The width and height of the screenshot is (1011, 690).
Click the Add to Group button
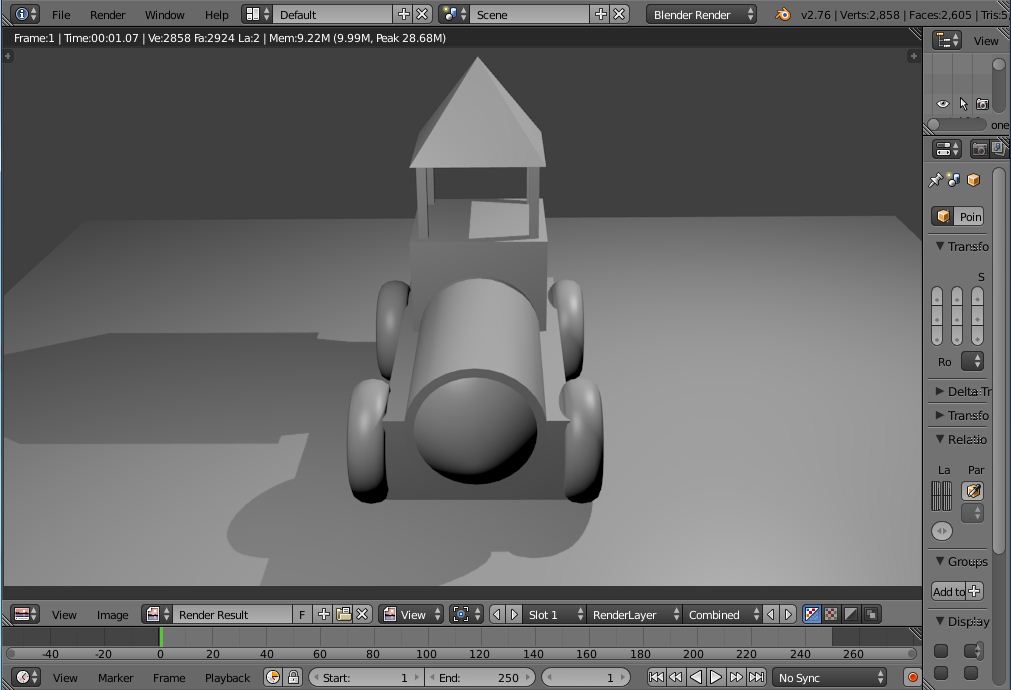tap(949, 591)
